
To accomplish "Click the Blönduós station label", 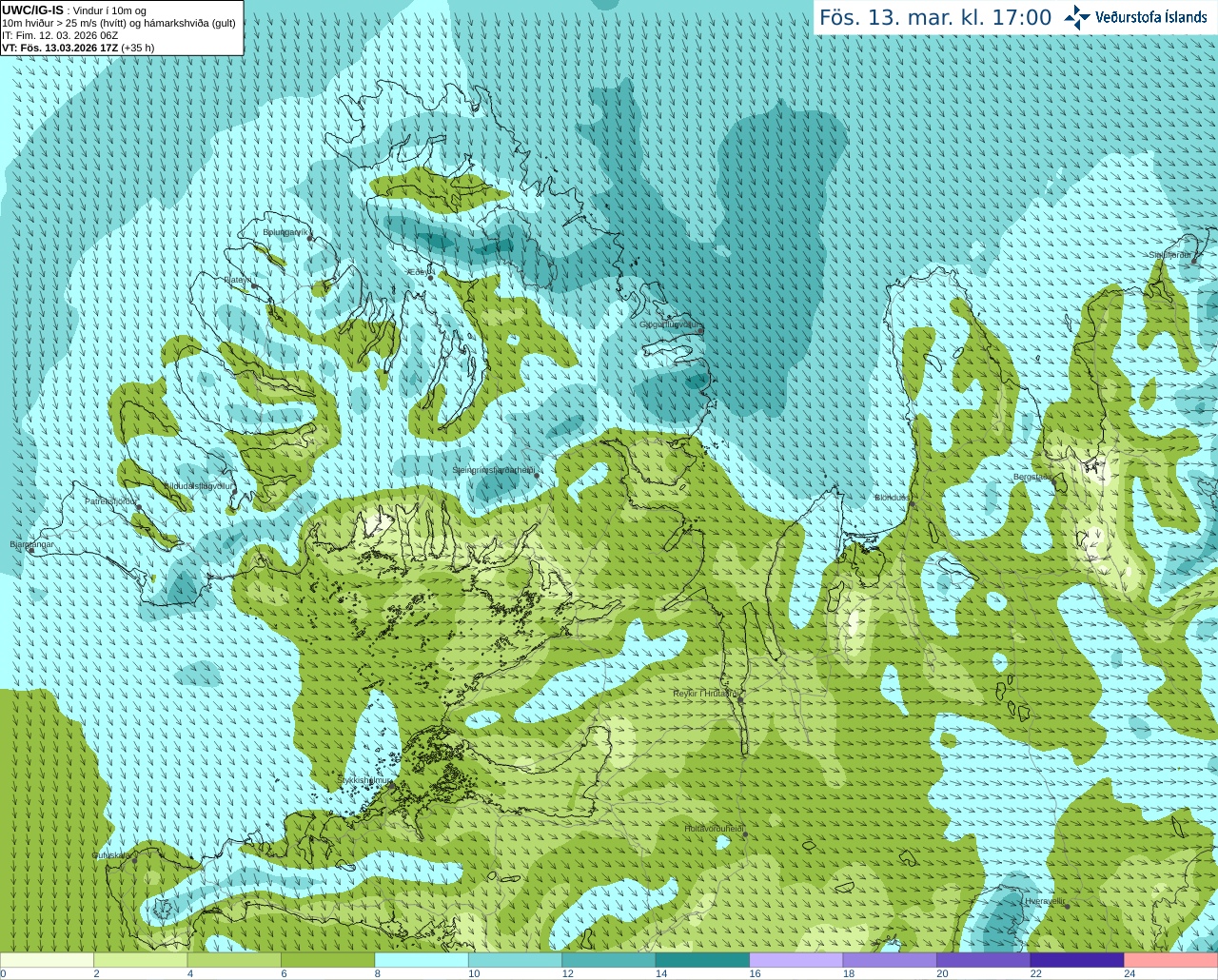I will click(893, 498).
